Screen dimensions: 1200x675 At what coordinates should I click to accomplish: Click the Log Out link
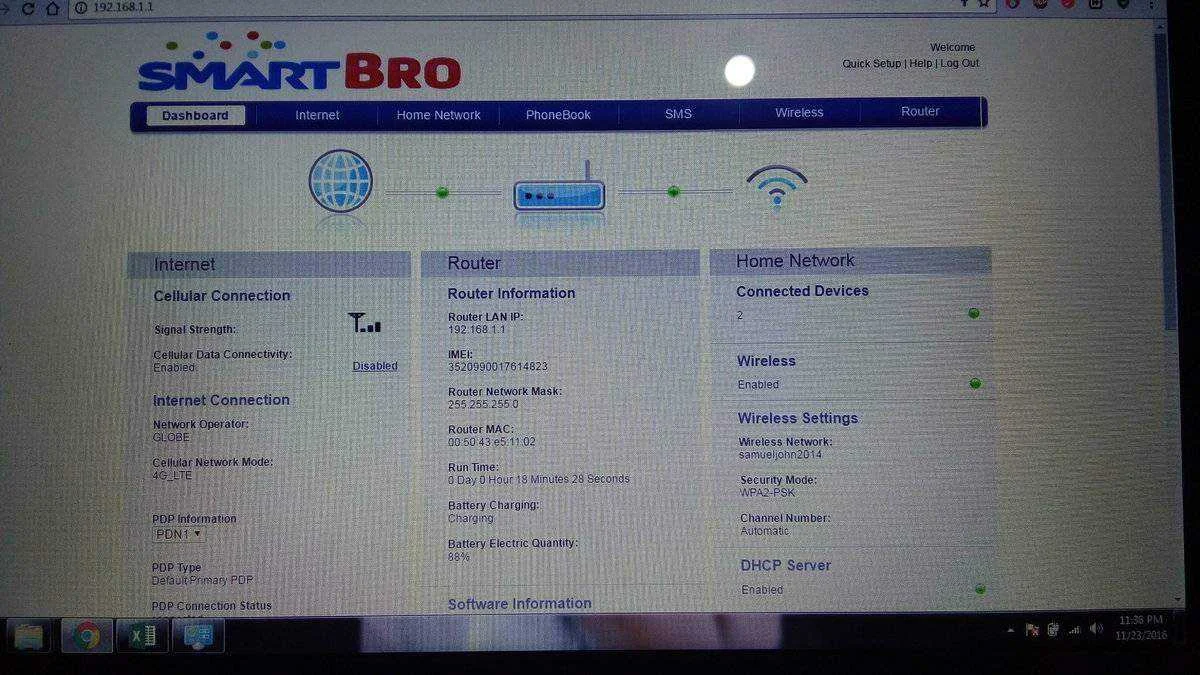pos(959,63)
